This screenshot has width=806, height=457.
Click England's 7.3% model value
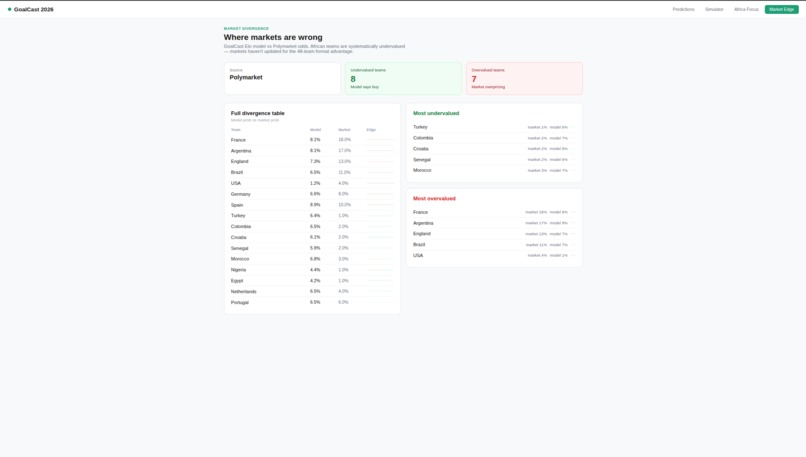(315, 161)
